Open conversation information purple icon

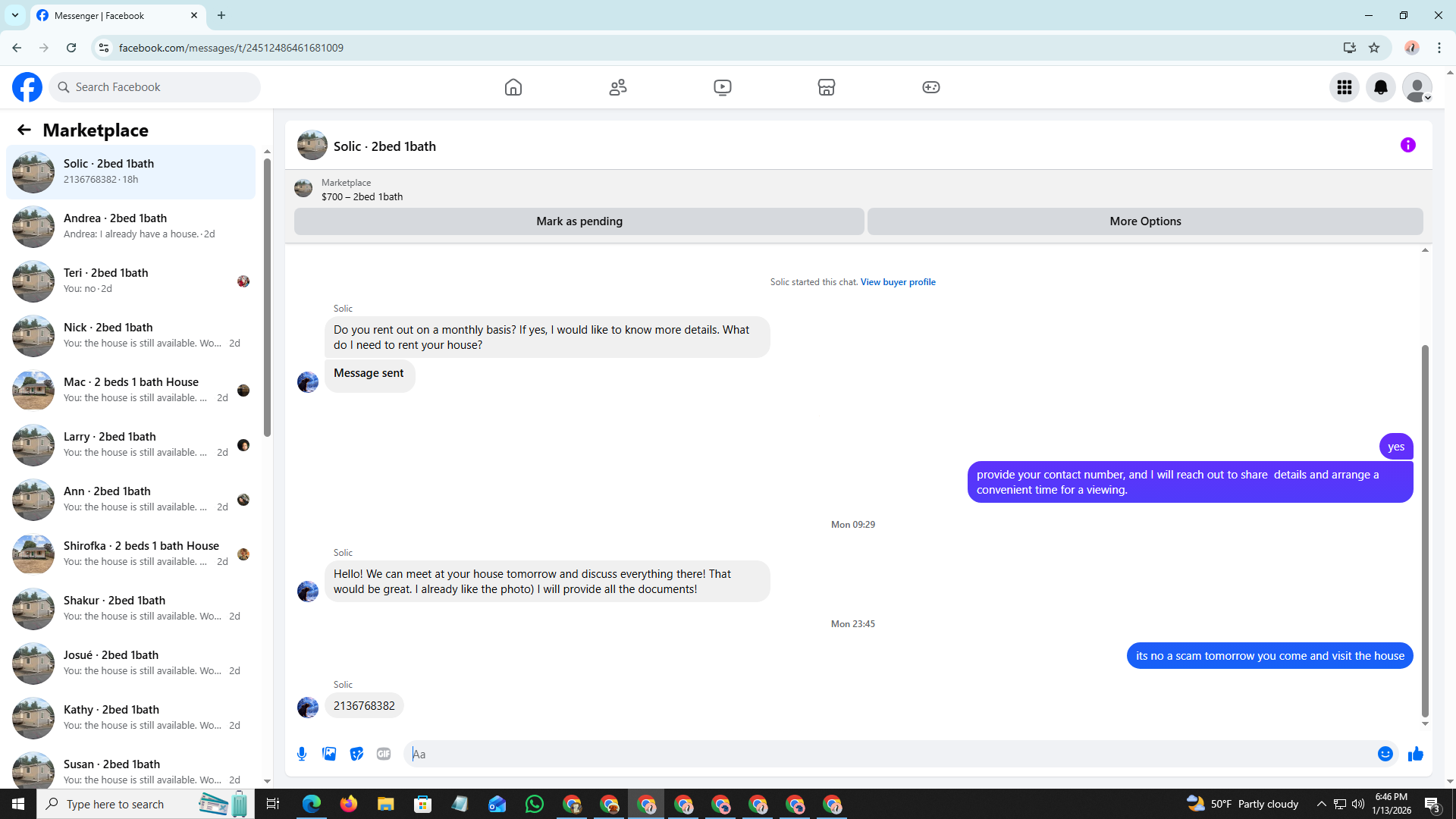1407,145
